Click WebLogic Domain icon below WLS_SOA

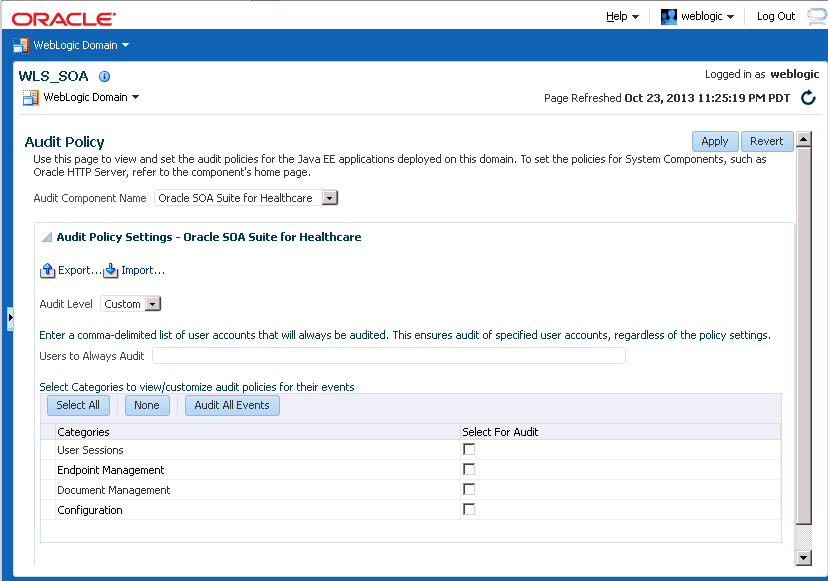(x=31, y=98)
